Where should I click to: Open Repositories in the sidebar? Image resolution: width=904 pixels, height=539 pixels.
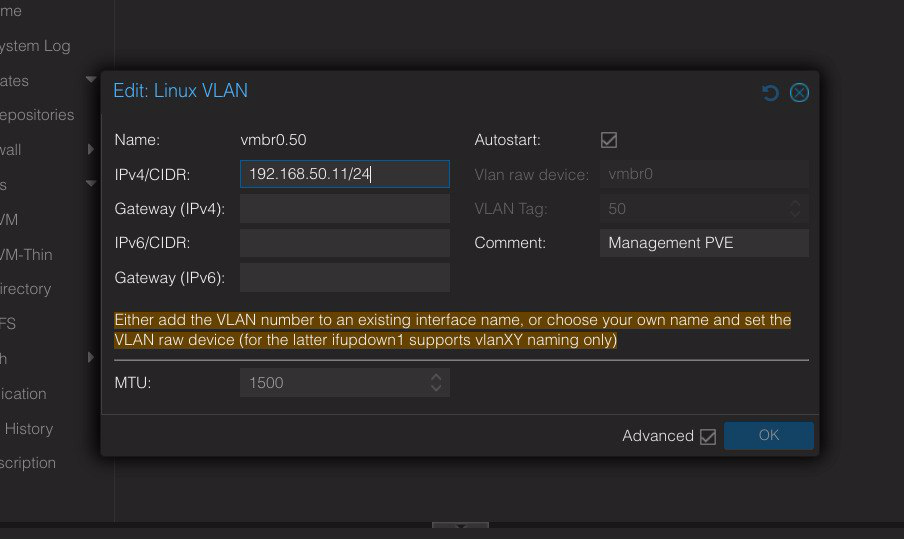tap(37, 115)
